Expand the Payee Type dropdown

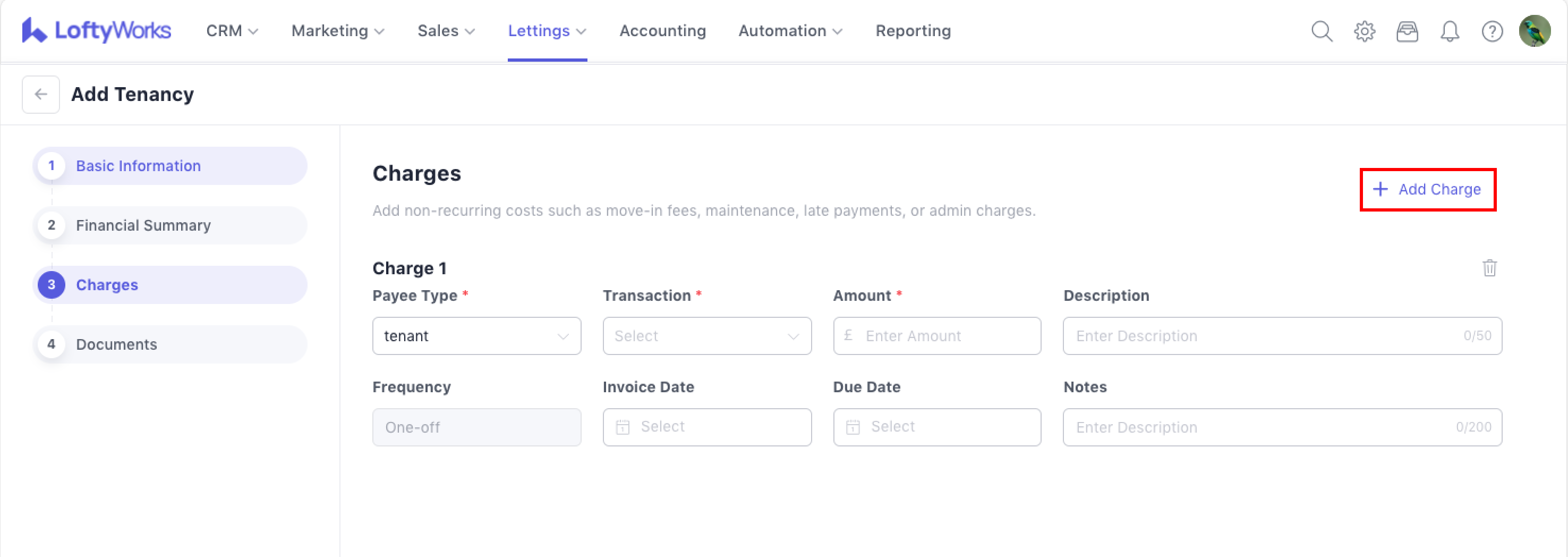(x=476, y=336)
